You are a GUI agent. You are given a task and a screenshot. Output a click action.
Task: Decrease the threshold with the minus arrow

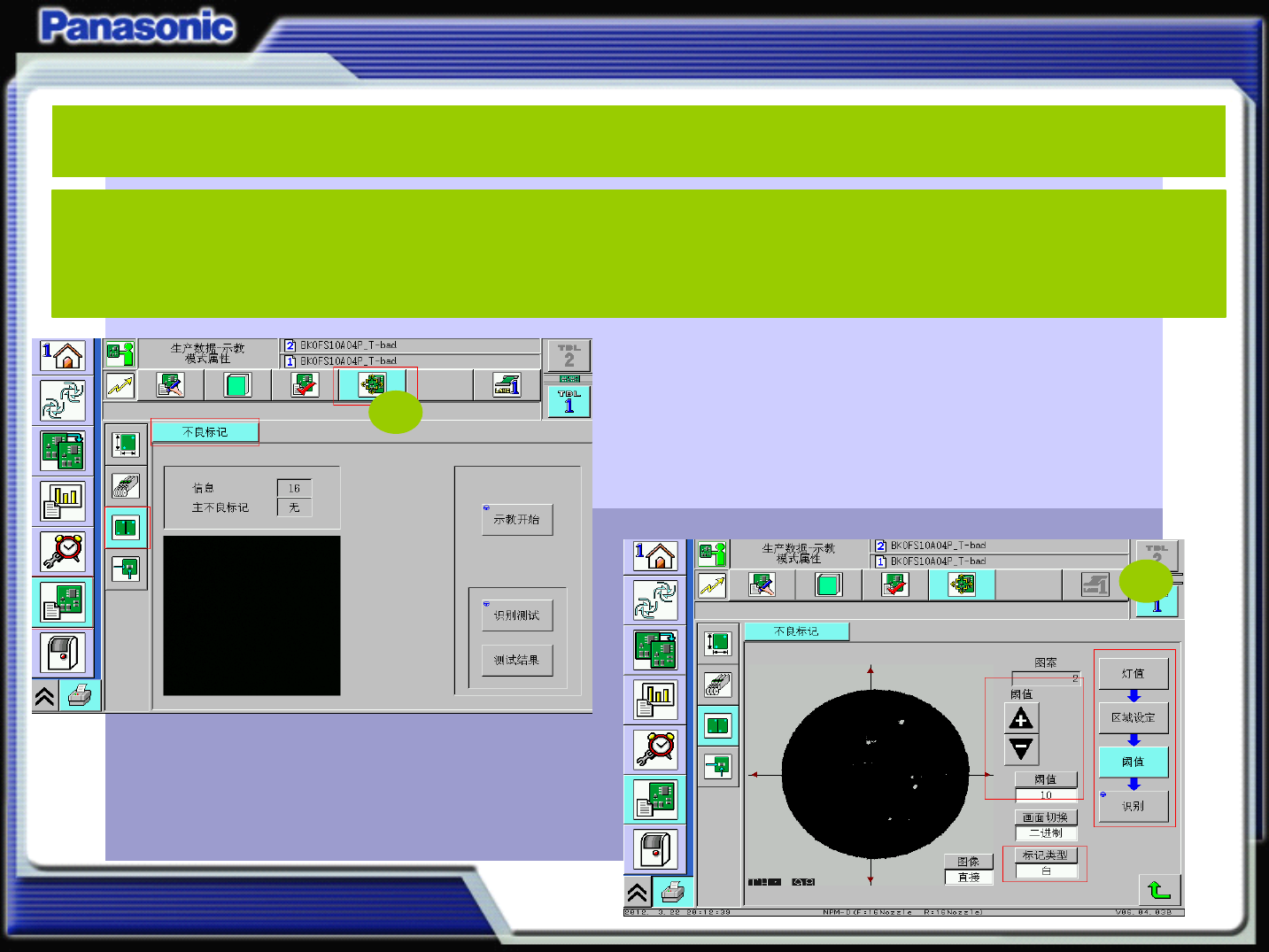(x=1021, y=749)
